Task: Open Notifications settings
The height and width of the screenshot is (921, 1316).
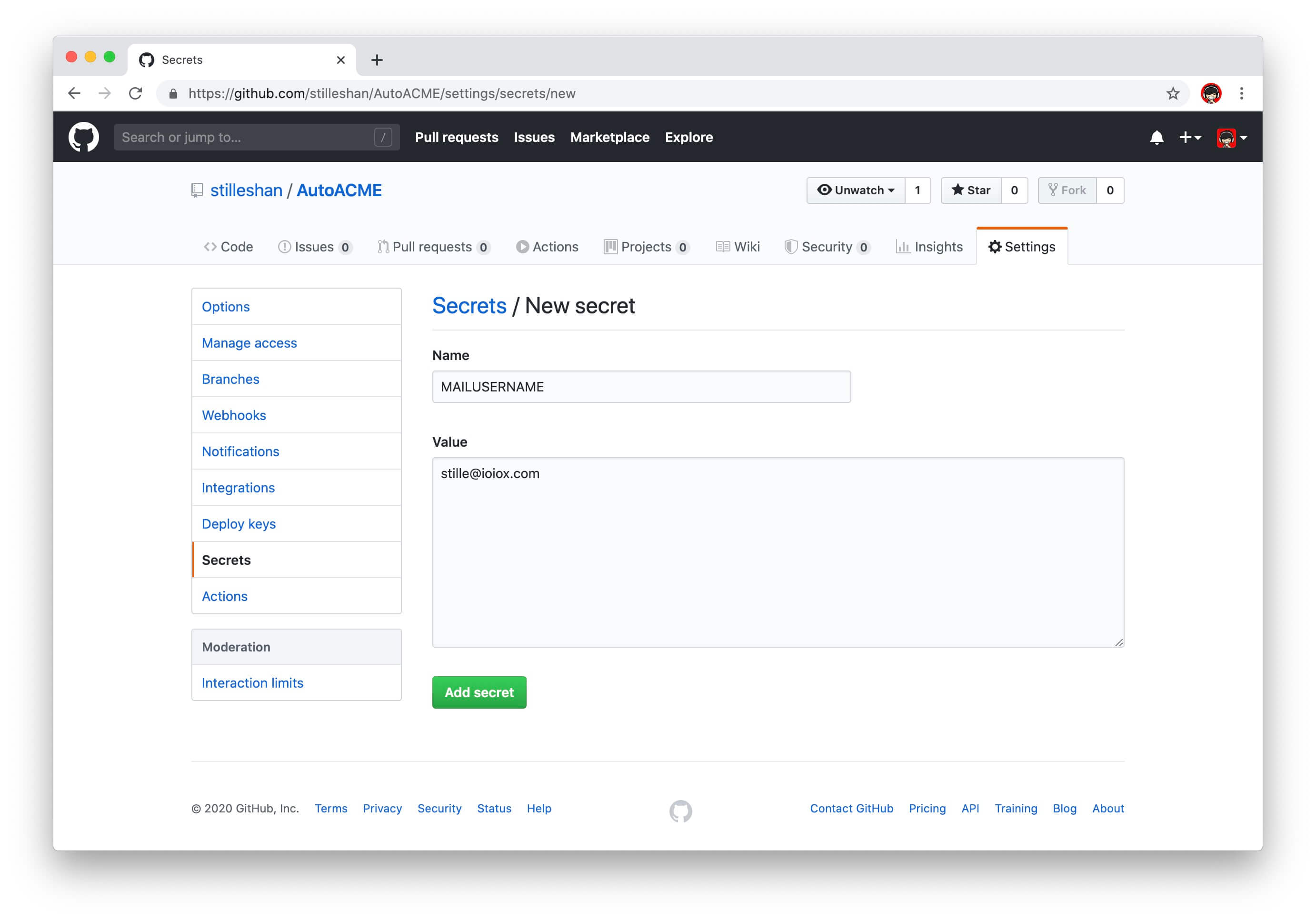Action: point(296,451)
